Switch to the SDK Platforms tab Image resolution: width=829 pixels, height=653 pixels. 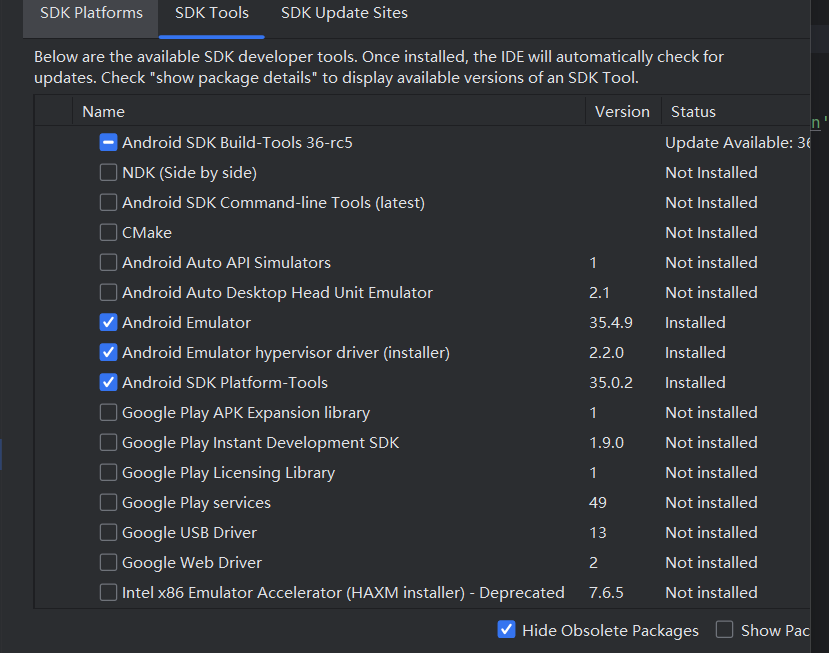[91, 14]
